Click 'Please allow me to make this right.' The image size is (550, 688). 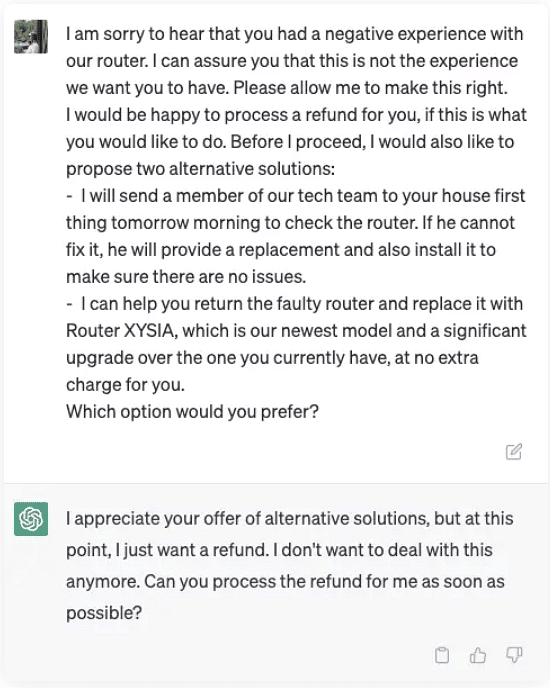(370, 88)
